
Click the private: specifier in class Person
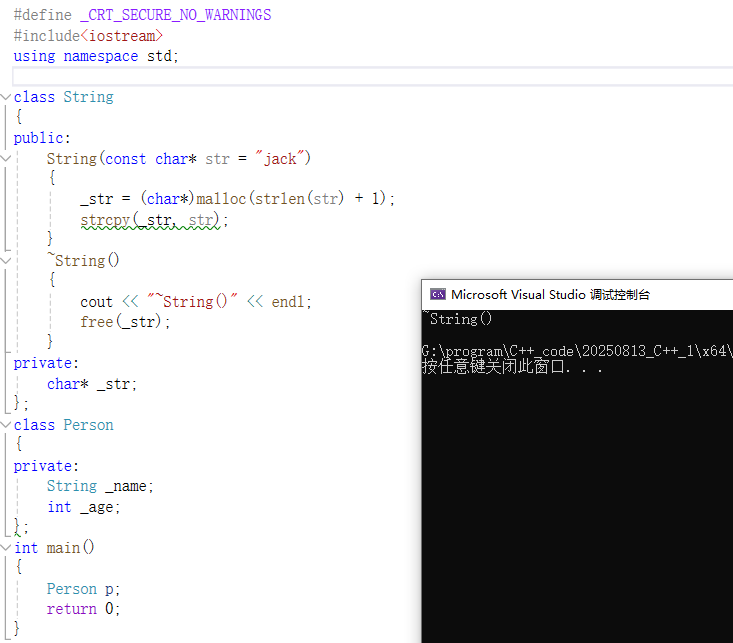(46, 466)
